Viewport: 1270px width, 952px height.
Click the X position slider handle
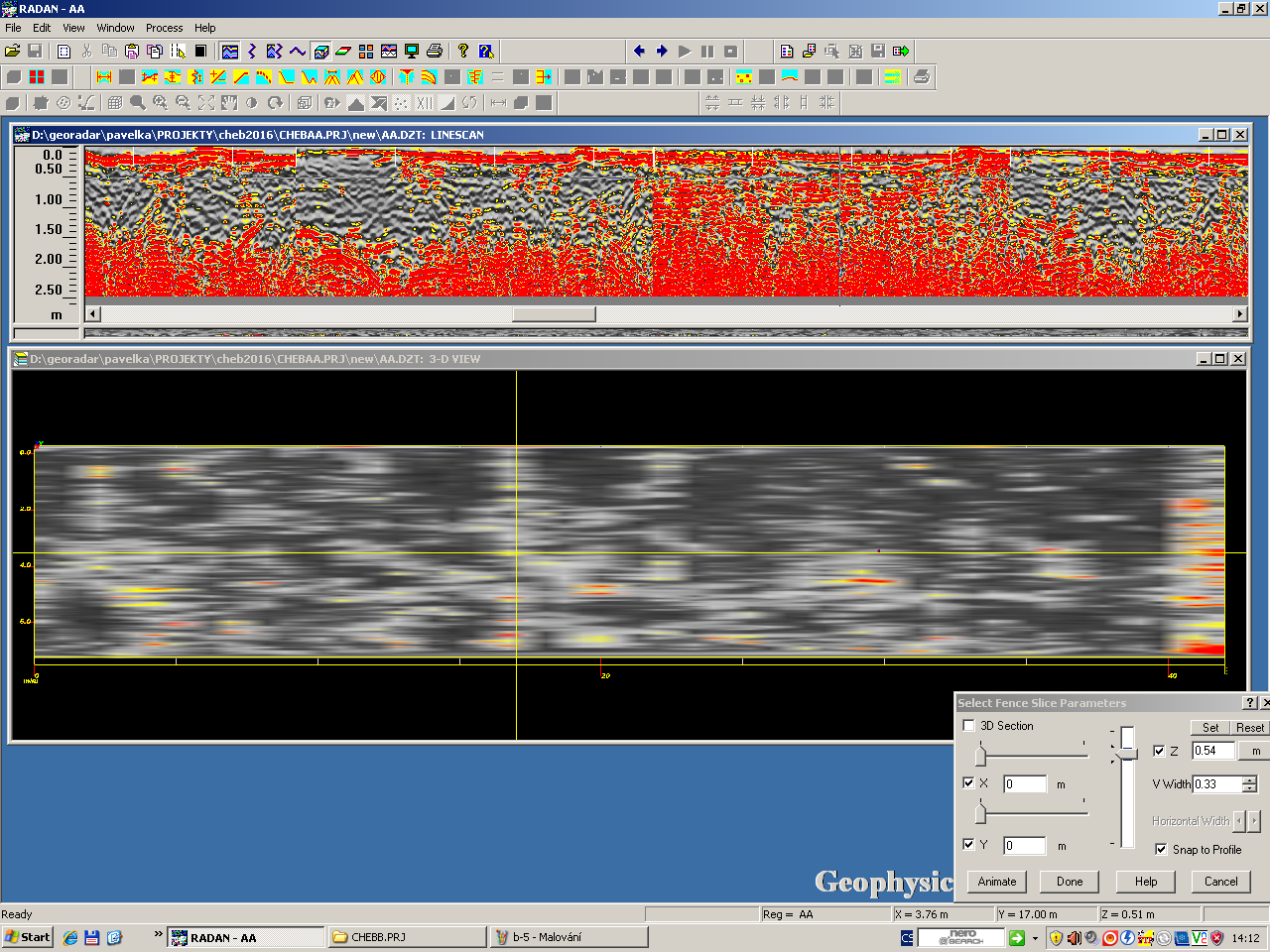[x=980, y=758]
